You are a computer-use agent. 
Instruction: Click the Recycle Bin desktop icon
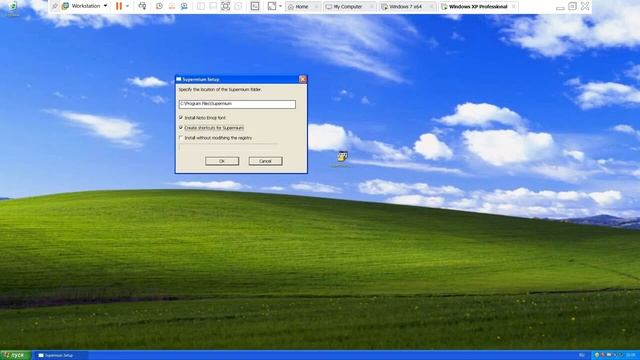tap(12, 7)
